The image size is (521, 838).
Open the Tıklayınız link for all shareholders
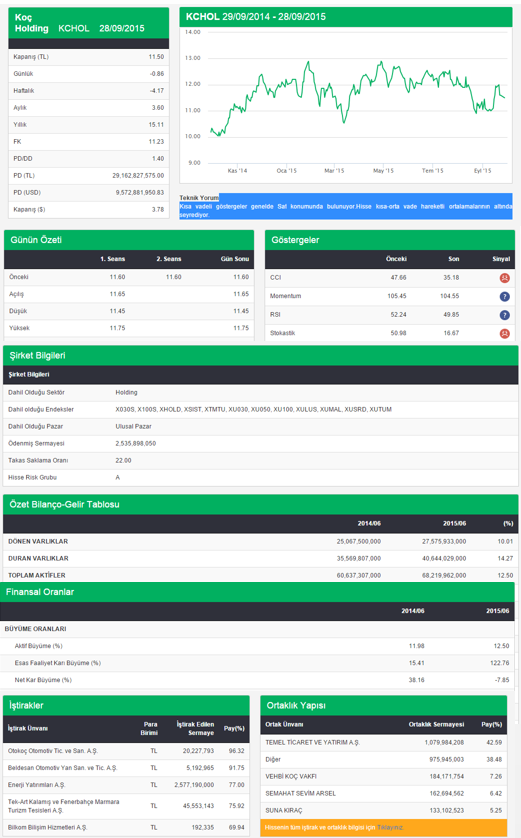click(390, 827)
